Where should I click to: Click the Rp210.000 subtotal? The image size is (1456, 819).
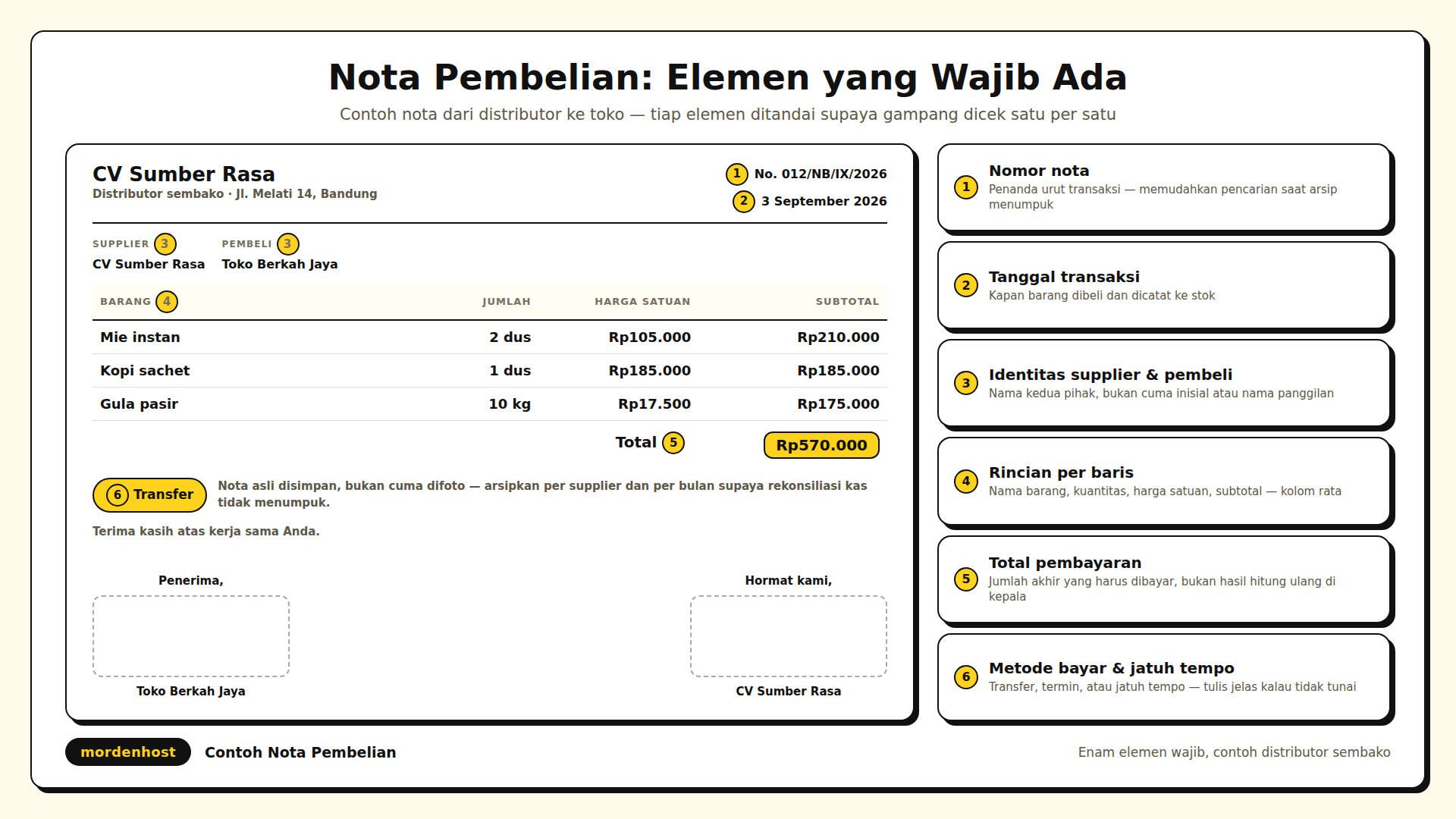(838, 337)
